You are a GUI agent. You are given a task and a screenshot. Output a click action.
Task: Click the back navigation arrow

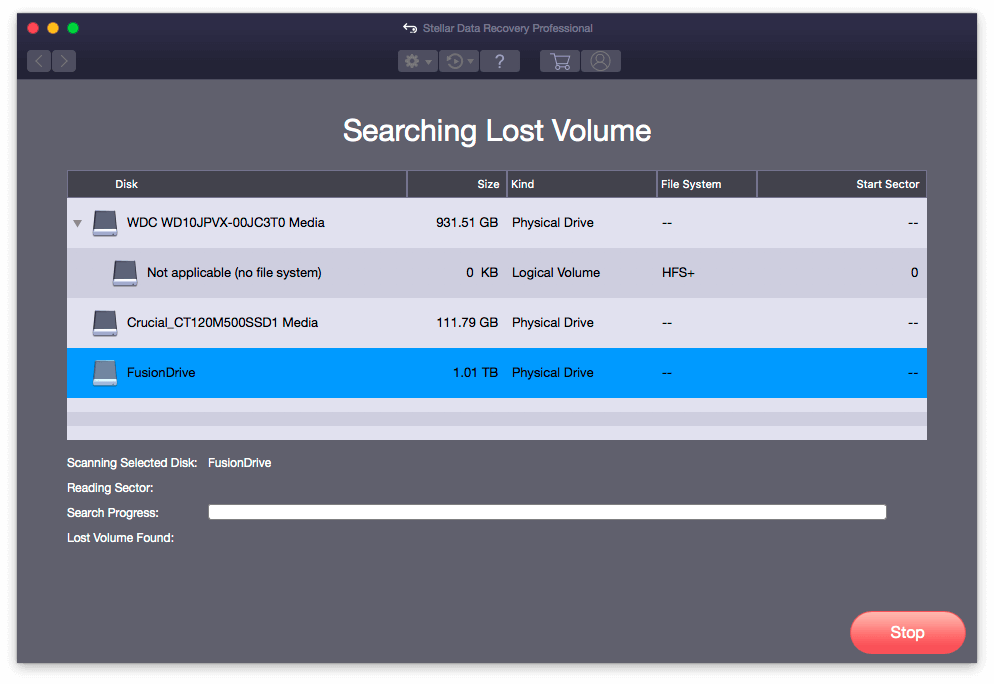tap(39, 61)
